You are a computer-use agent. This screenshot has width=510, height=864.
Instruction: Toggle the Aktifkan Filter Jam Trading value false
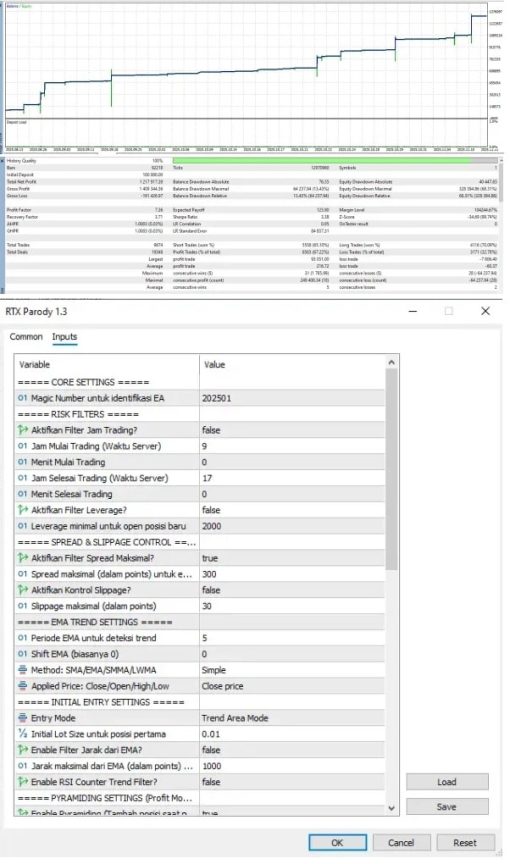pos(292,430)
